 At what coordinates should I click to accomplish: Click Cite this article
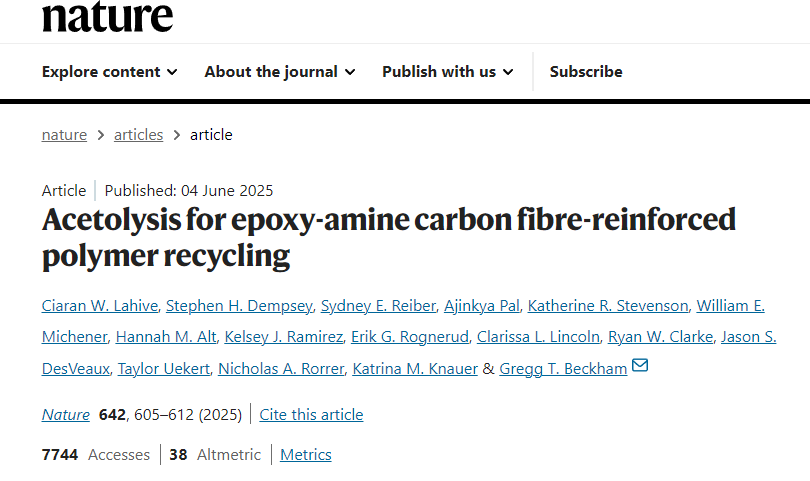pos(311,415)
